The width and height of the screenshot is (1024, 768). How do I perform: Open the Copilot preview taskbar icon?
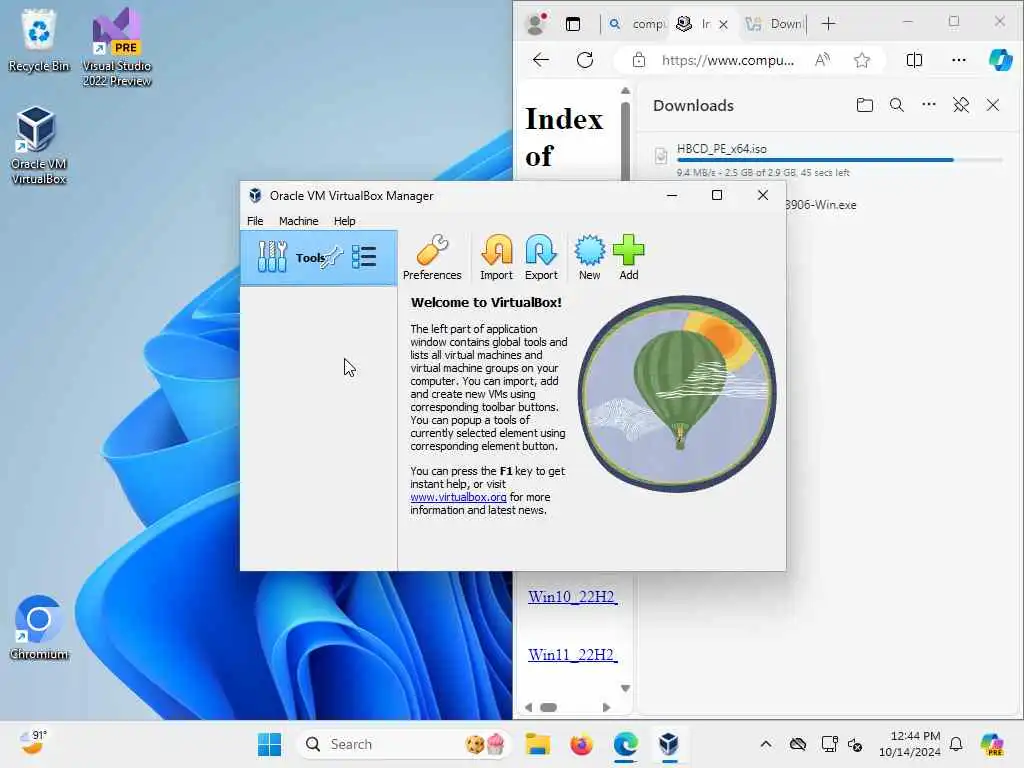tap(991, 744)
